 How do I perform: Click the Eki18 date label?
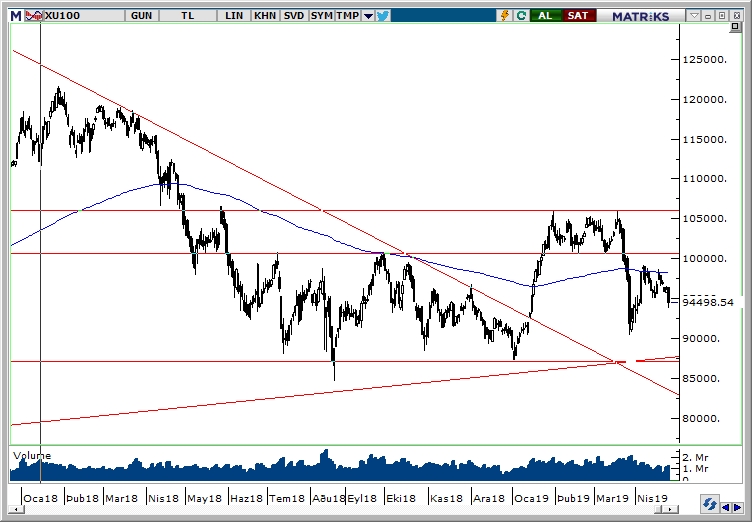click(401, 498)
